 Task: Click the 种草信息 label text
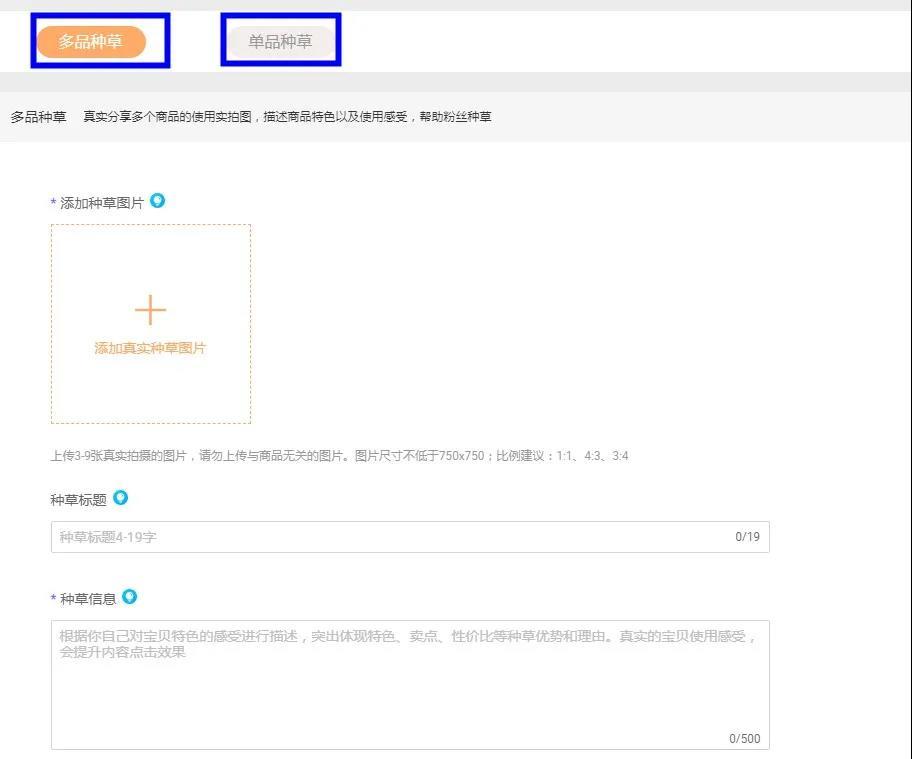[88, 599]
